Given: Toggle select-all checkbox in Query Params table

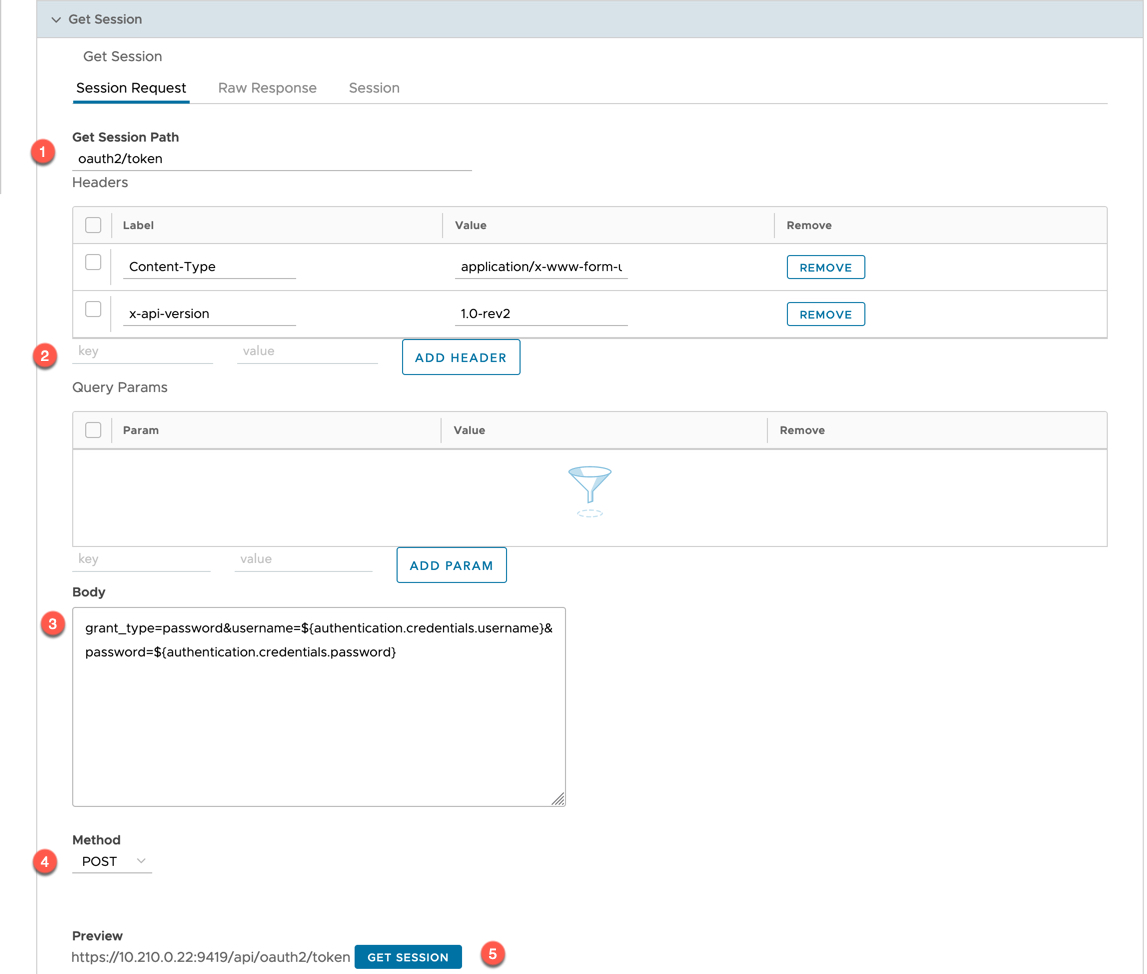Looking at the screenshot, I should [x=93, y=430].
